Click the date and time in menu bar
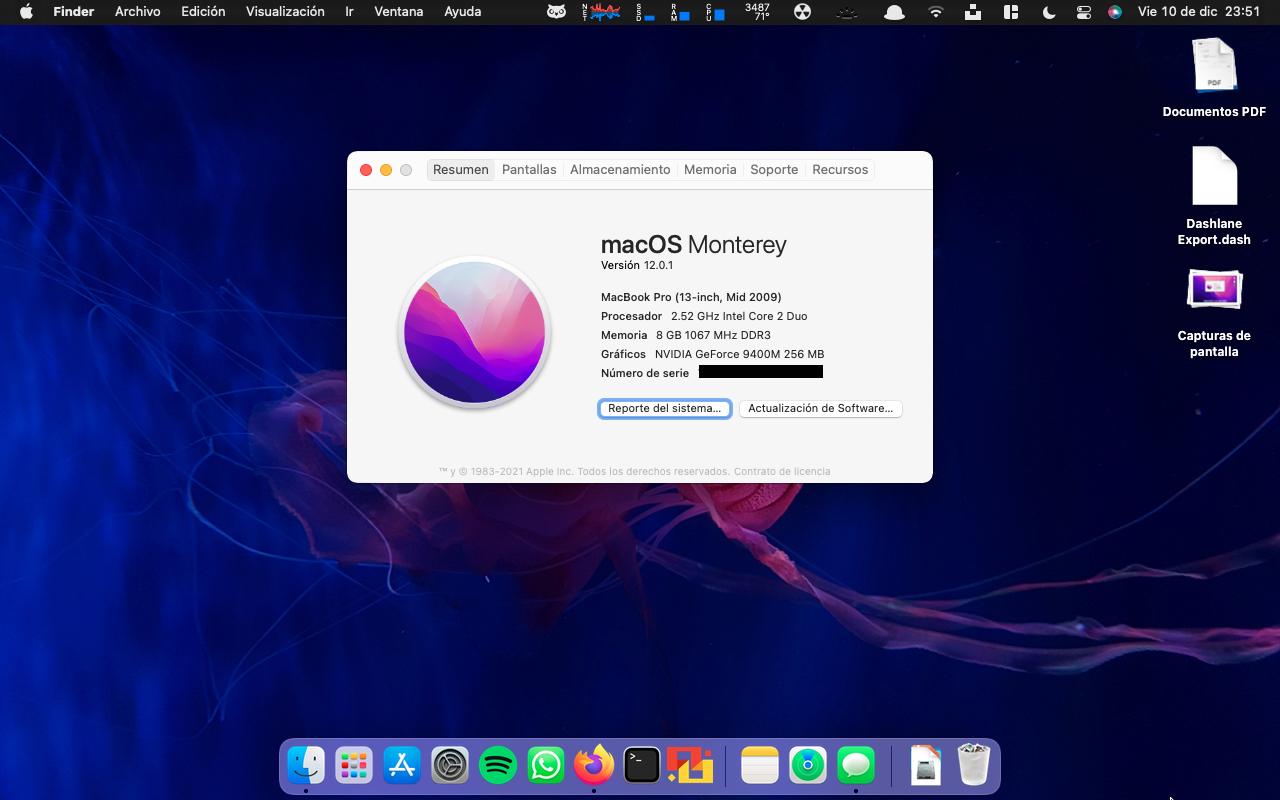This screenshot has width=1280, height=800. point(1198,12)
